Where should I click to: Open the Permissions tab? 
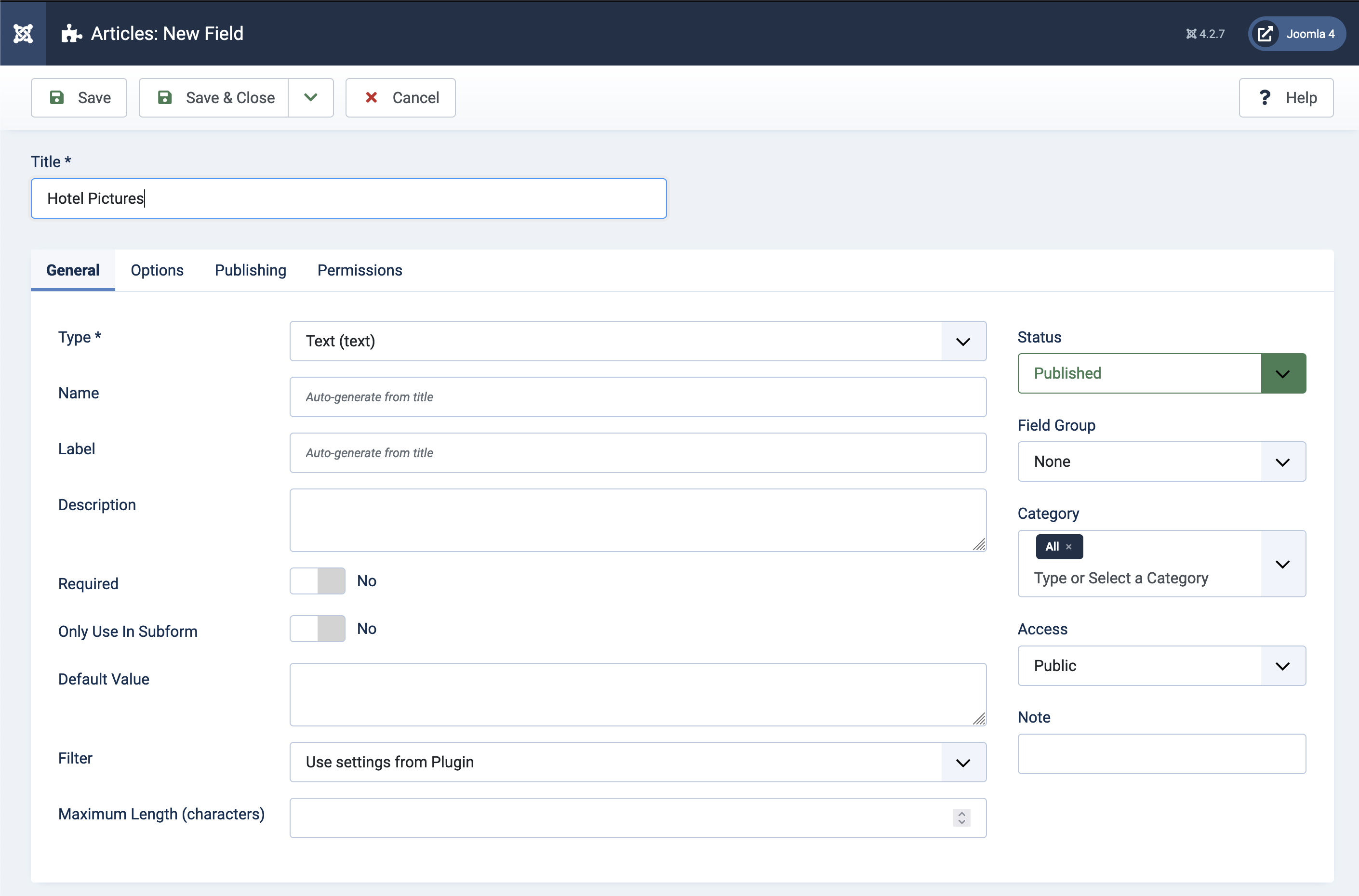pyautogui.click(x=360, y=270)
